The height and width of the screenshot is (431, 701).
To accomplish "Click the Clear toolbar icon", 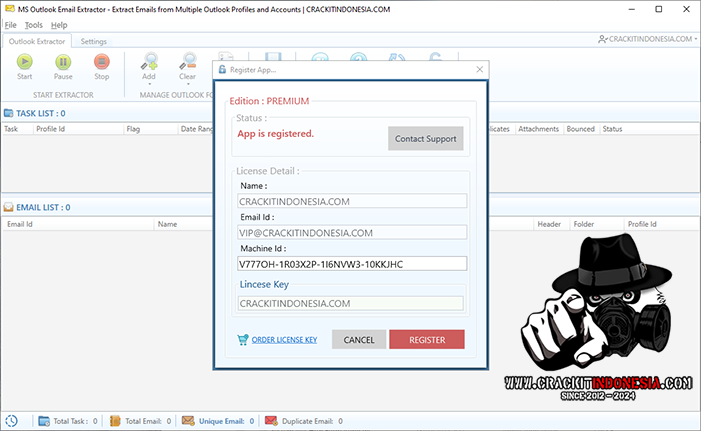I will 187,62.
